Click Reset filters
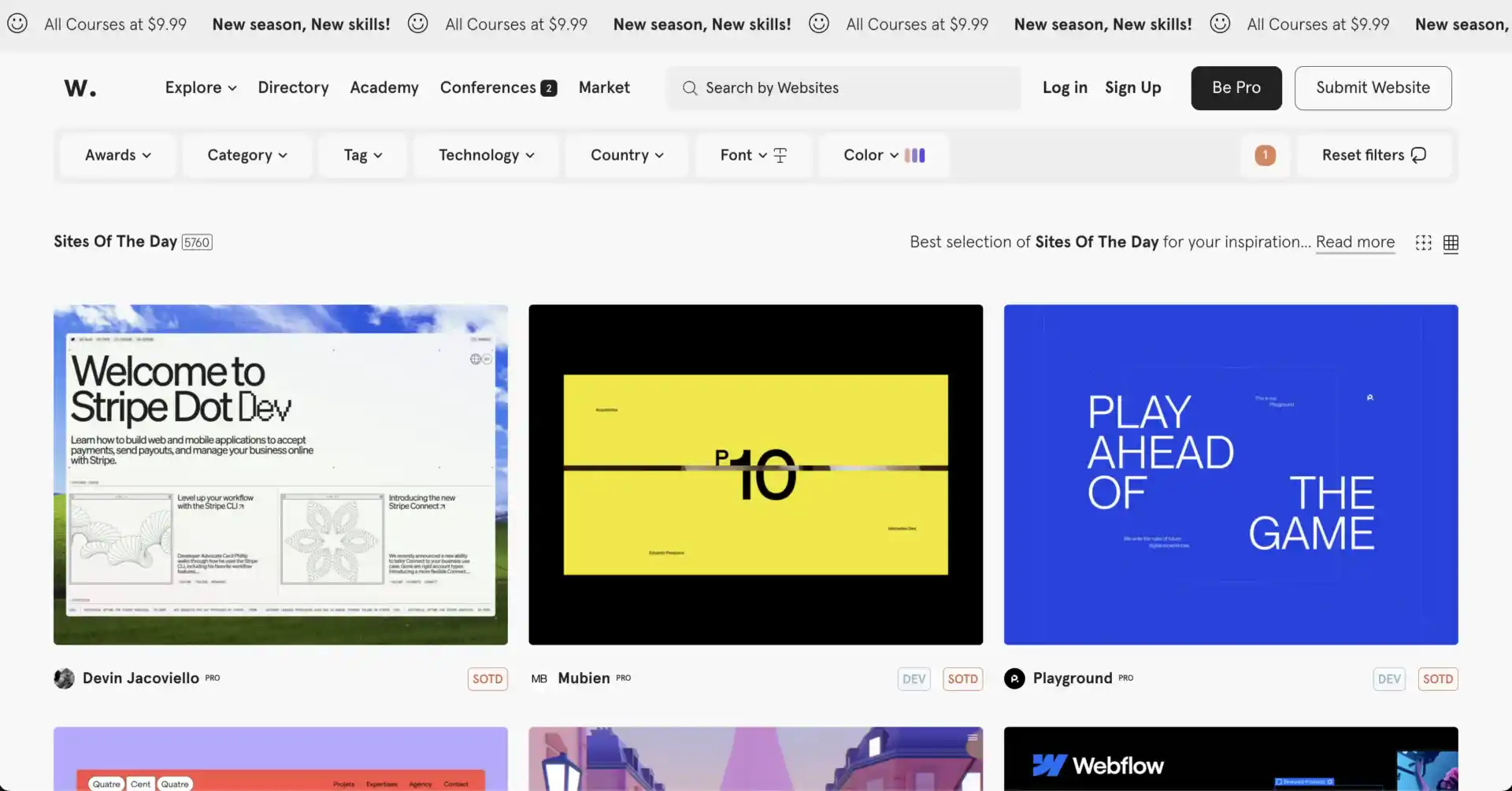Screen dimensions: 1512x791 (1374, 156)
